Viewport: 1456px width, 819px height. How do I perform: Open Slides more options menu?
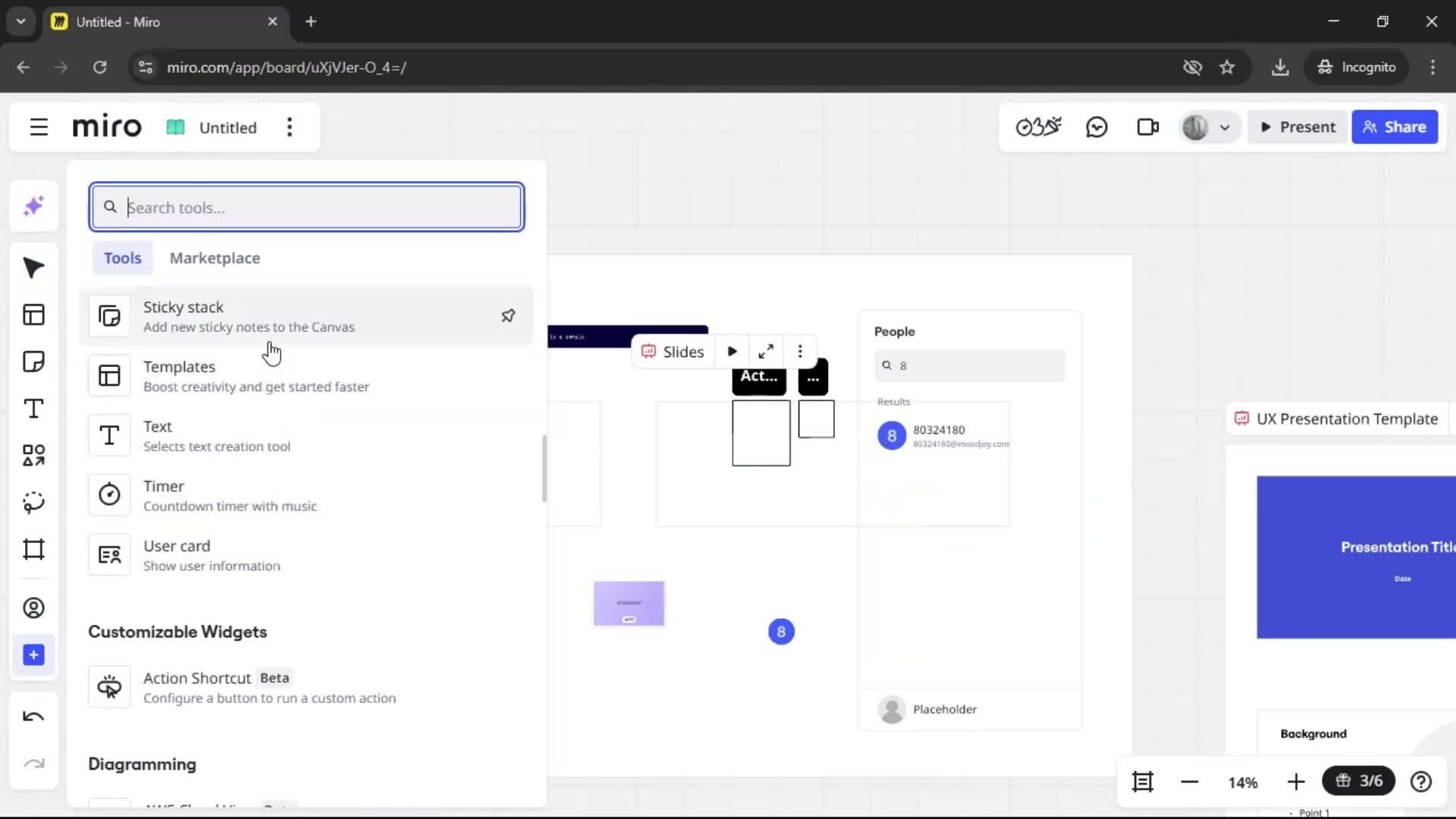[x=799, y=351]
